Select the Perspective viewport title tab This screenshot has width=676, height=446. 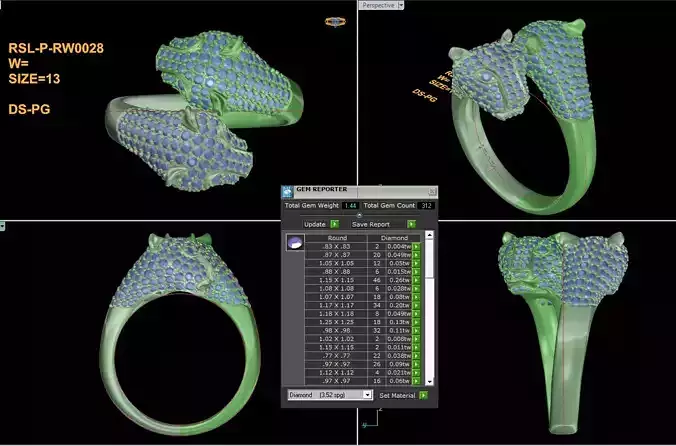(x=378, y=5)
